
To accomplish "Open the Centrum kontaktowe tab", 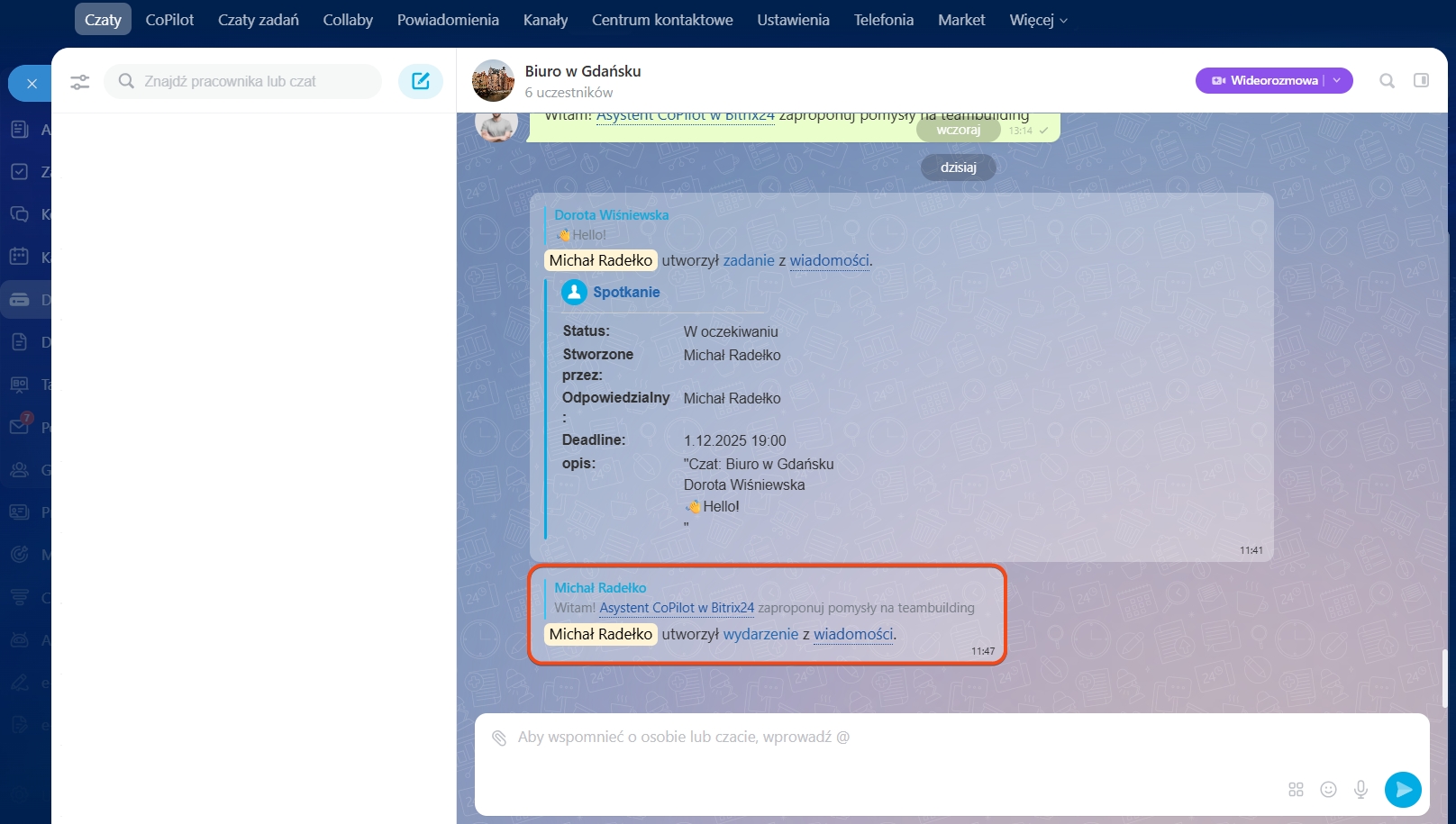I will click(x=661, y=20).
